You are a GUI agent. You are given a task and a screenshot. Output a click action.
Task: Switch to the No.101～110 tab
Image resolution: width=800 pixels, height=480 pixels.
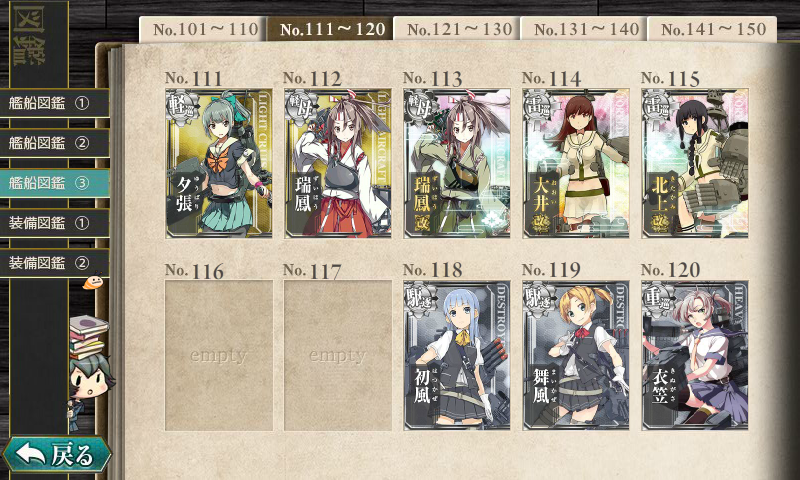203,29
